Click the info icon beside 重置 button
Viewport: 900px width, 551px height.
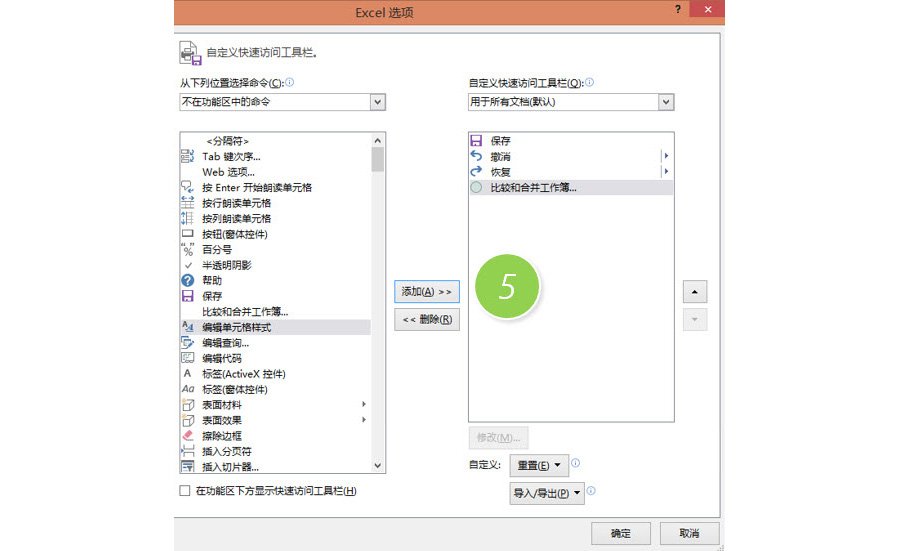[575, 463]
